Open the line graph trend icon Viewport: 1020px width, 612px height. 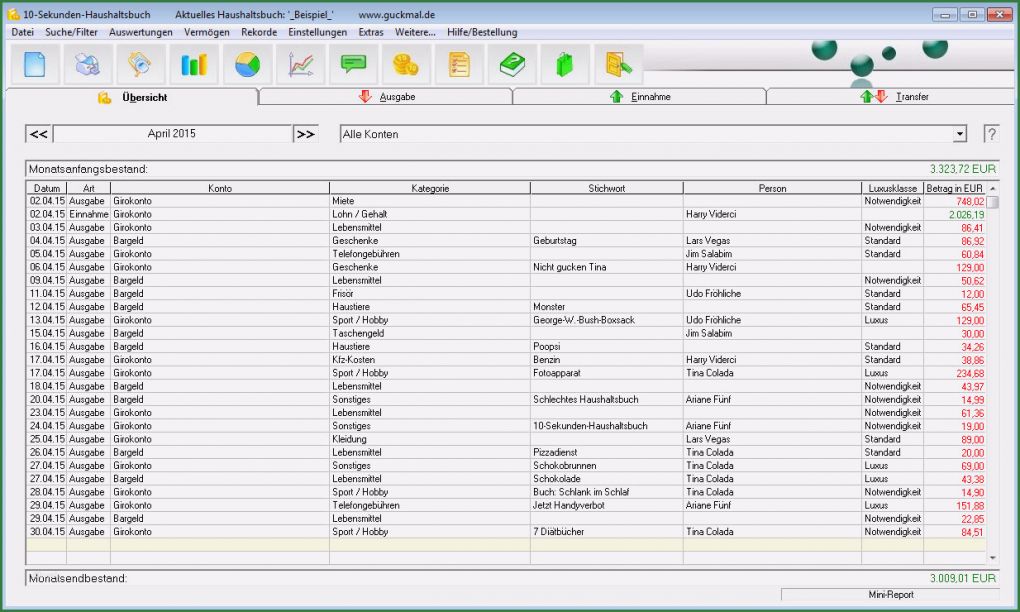pos(300,65)
